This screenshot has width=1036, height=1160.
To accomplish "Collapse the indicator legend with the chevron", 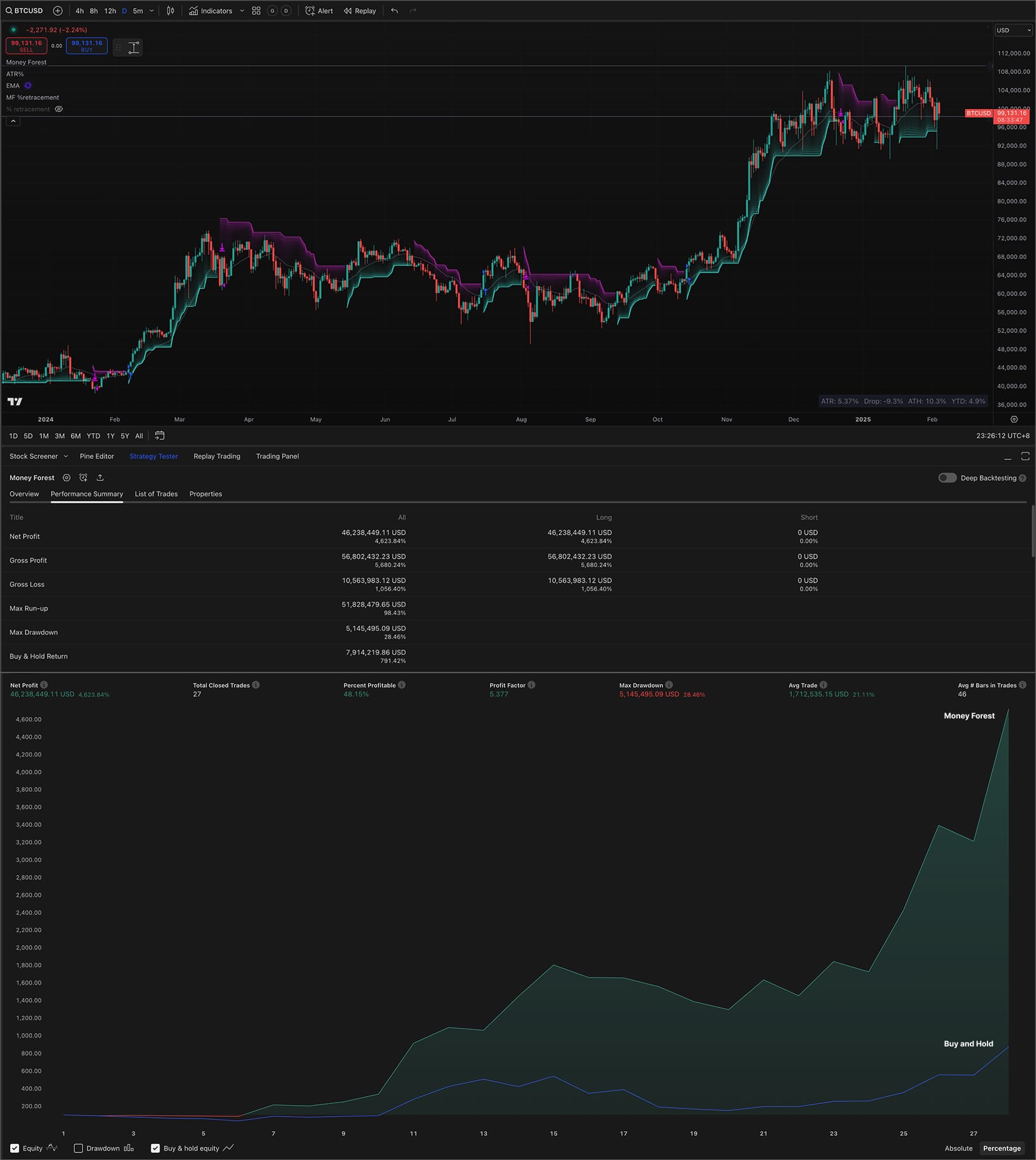I will pyautogui.click(x=13, y=121).
